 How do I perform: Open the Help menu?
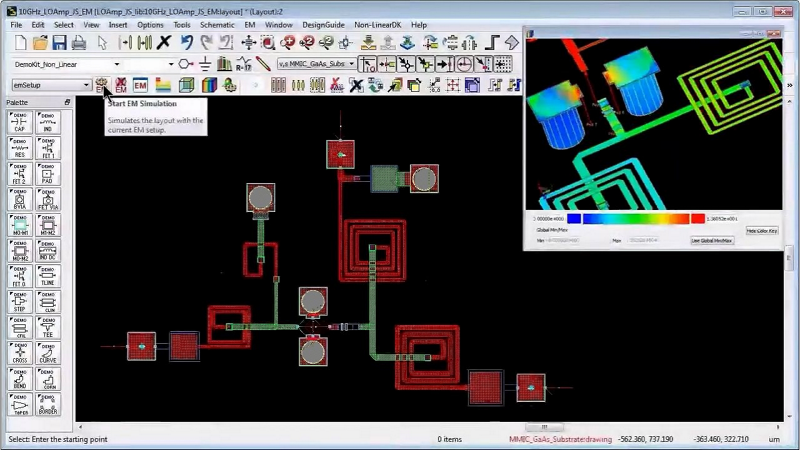[419, 24]
